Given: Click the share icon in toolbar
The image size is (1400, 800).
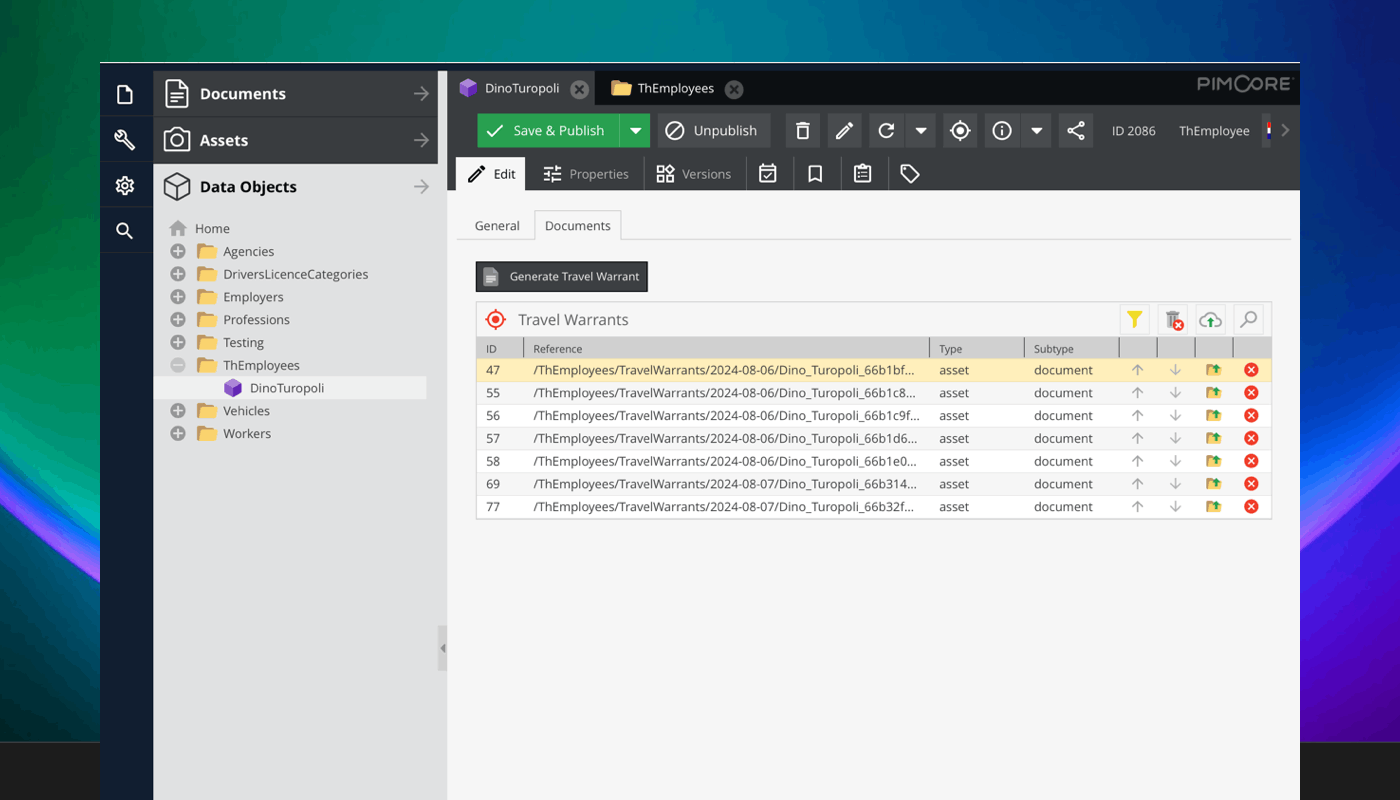Looking at the screenshot, I should point(1075,131).
